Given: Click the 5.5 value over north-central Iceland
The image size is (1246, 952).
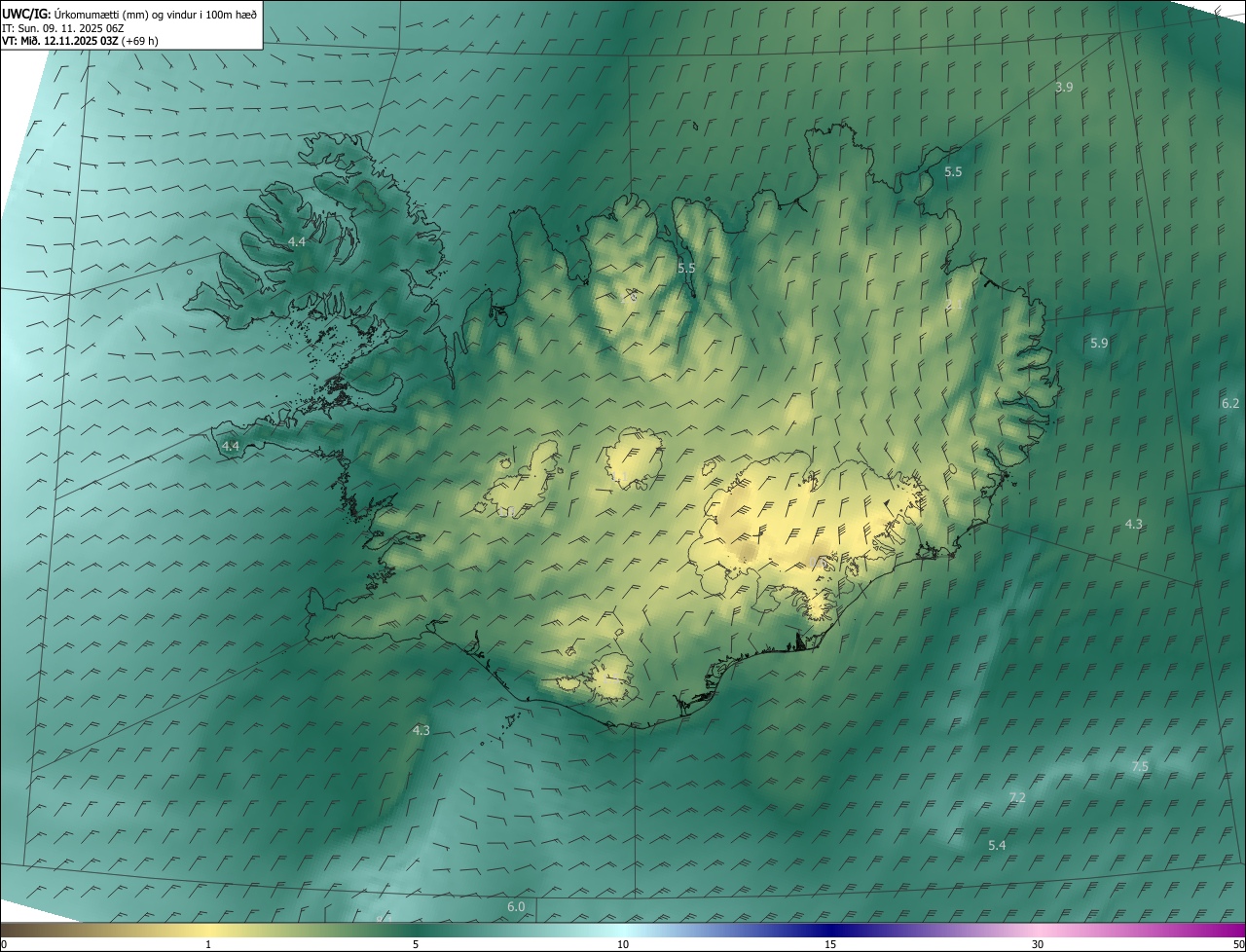Looking at the screenshot, I should (686, 268).
